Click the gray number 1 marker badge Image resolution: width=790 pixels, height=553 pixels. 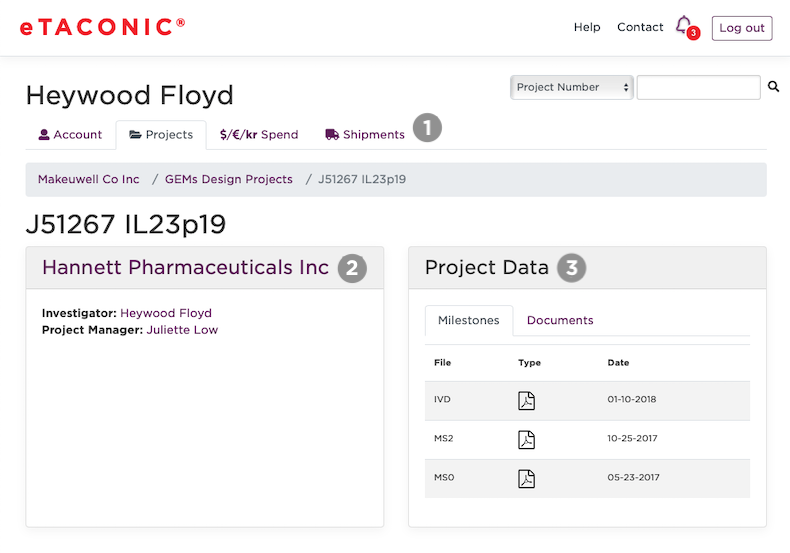(427, 128)
